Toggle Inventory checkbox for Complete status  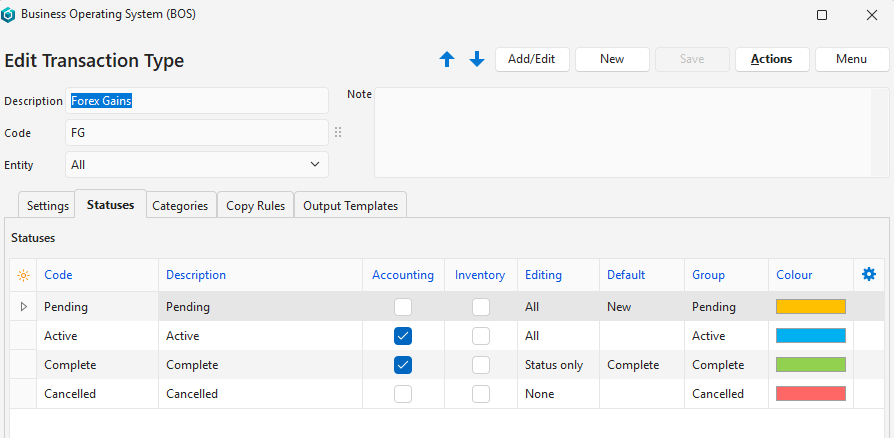[481, 365]
